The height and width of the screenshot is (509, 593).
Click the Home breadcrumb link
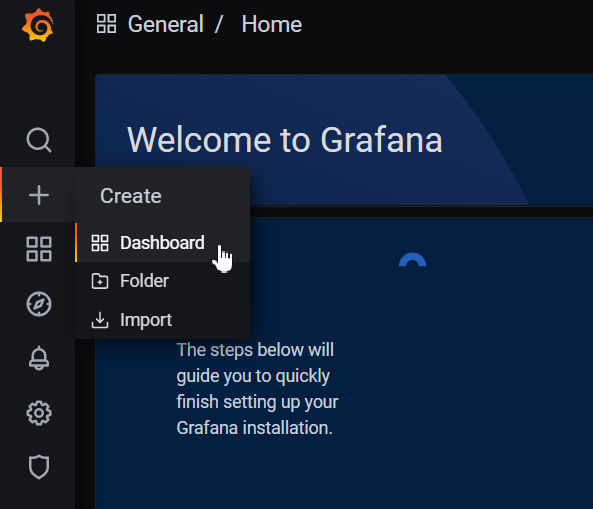tap(272, 24)
